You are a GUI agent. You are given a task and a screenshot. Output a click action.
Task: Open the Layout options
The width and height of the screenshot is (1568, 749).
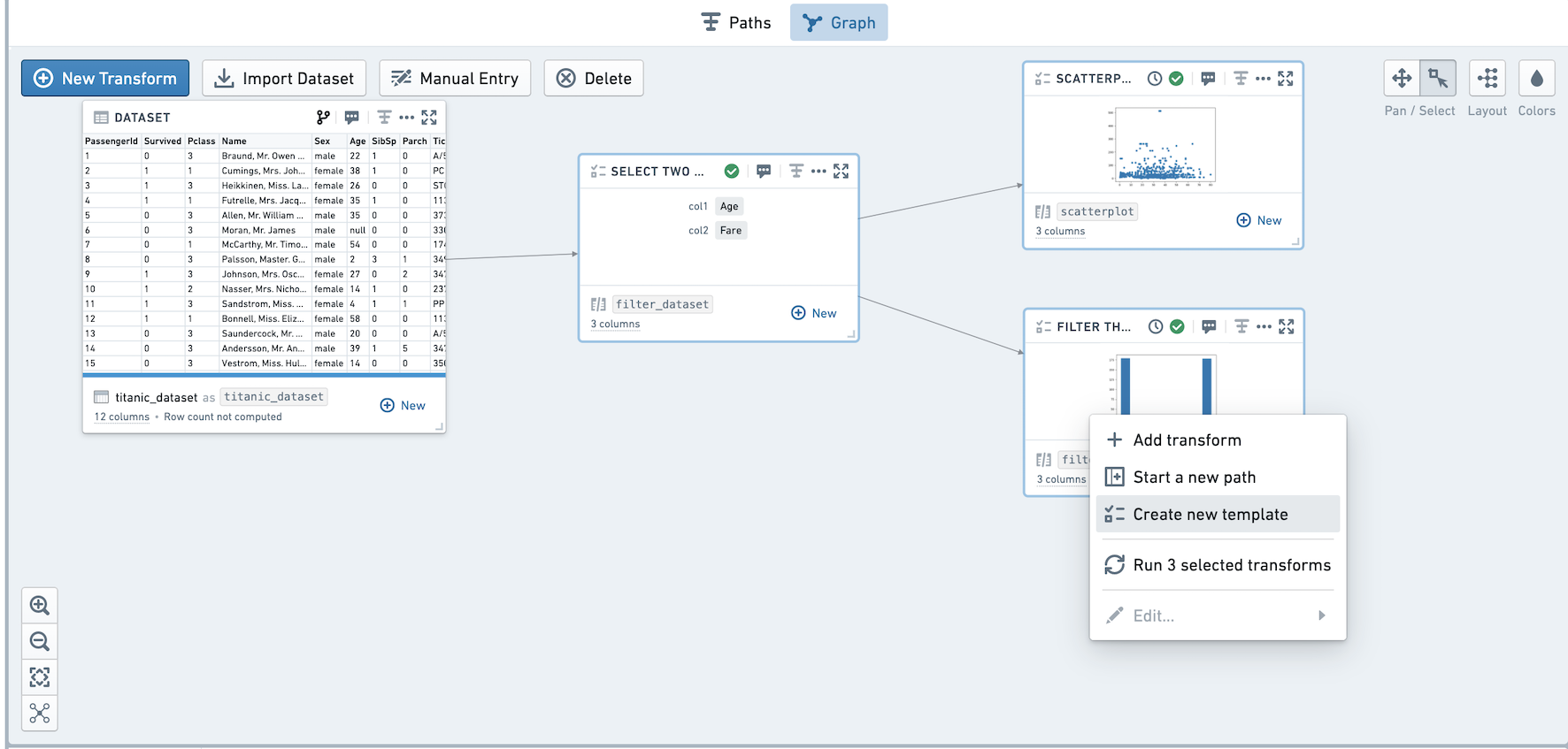tap(1487, 78)
